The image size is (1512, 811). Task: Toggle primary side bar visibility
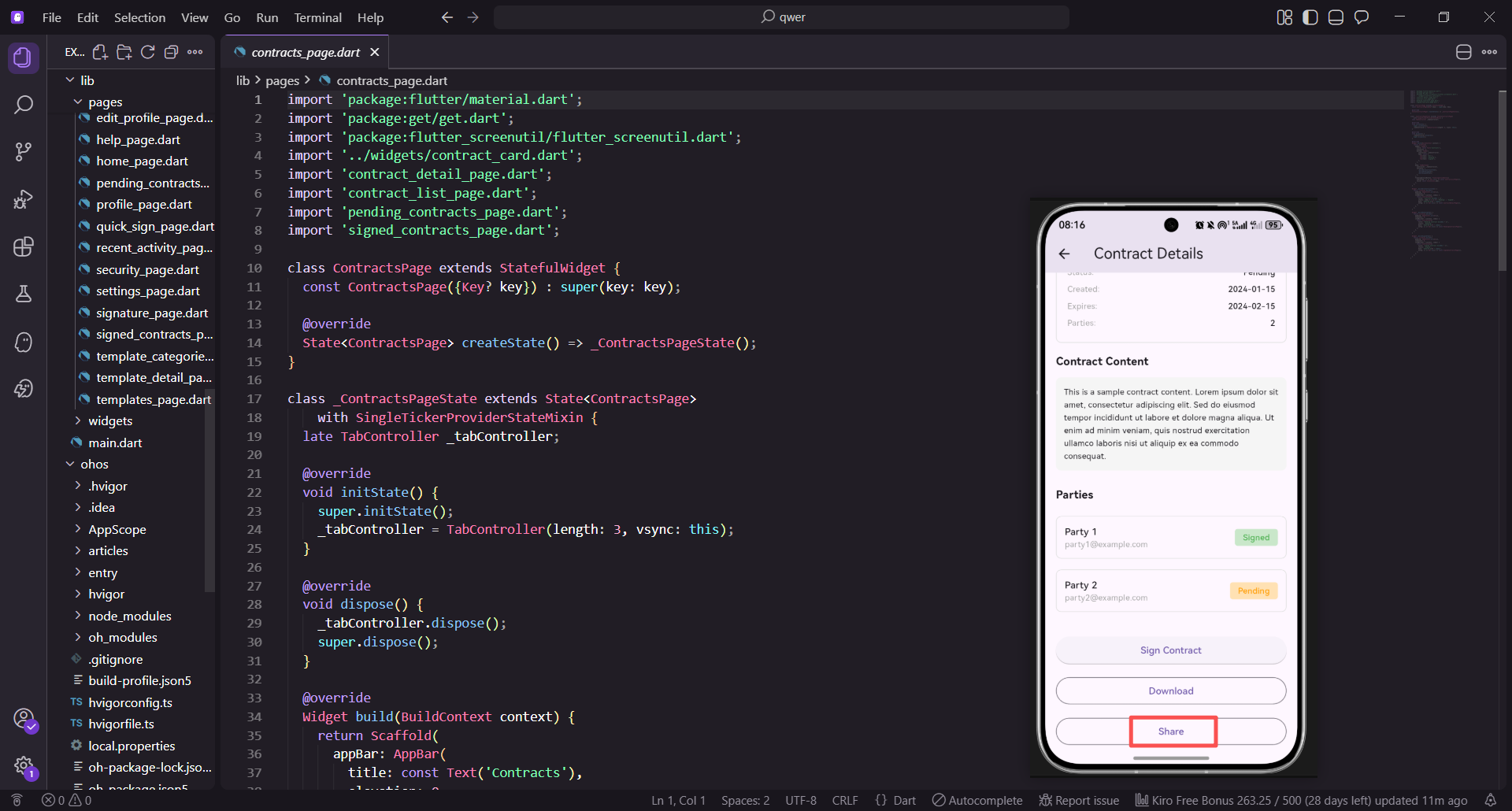1310,17
